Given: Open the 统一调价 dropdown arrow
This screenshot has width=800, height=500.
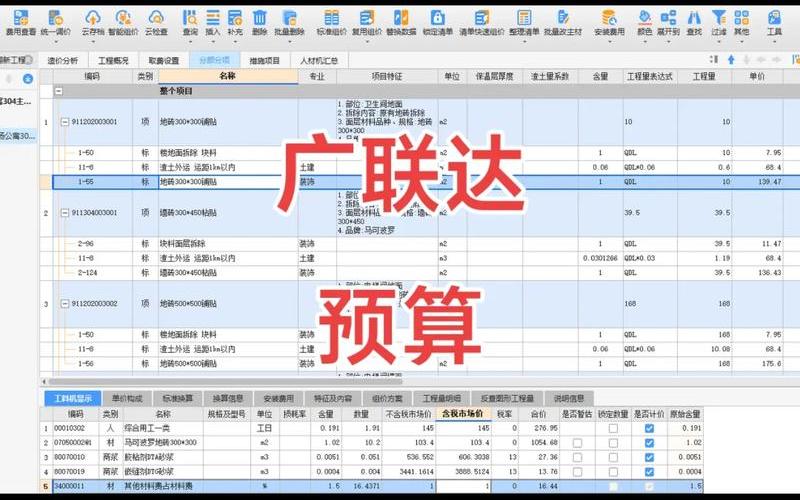Looking at the screenshot, I should click(56, 41).
